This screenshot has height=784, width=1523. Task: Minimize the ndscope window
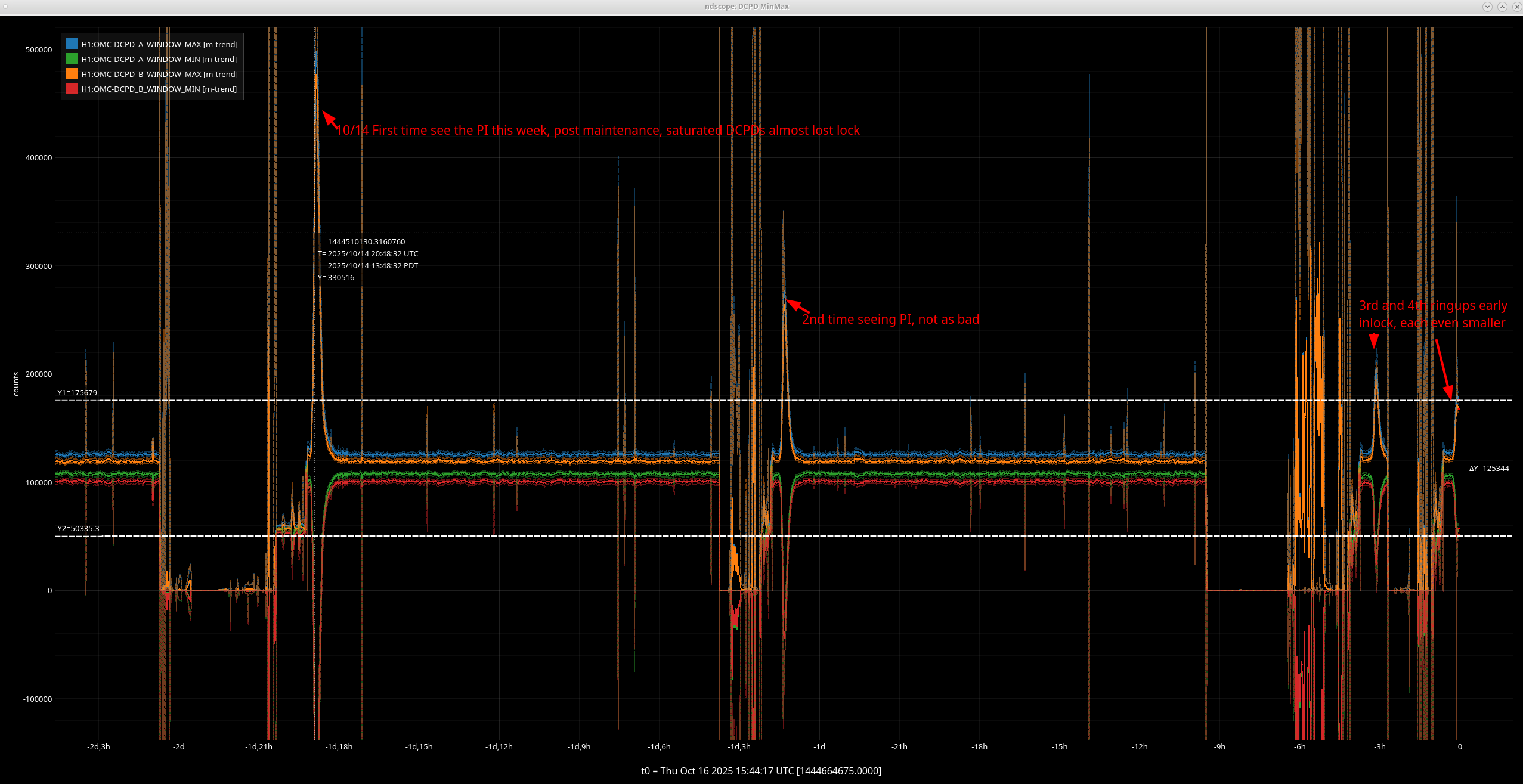pyautogui.click(x=1487, y=7)
